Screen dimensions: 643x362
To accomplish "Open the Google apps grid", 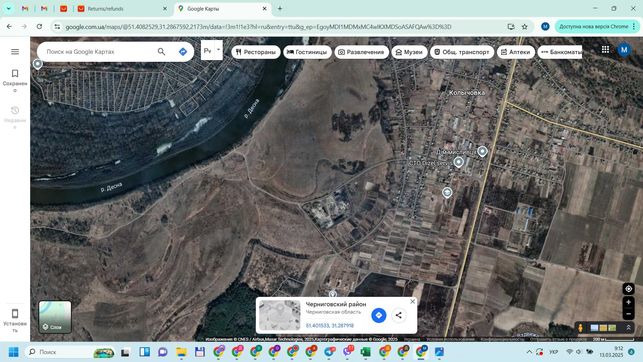I will pos(605,50).
